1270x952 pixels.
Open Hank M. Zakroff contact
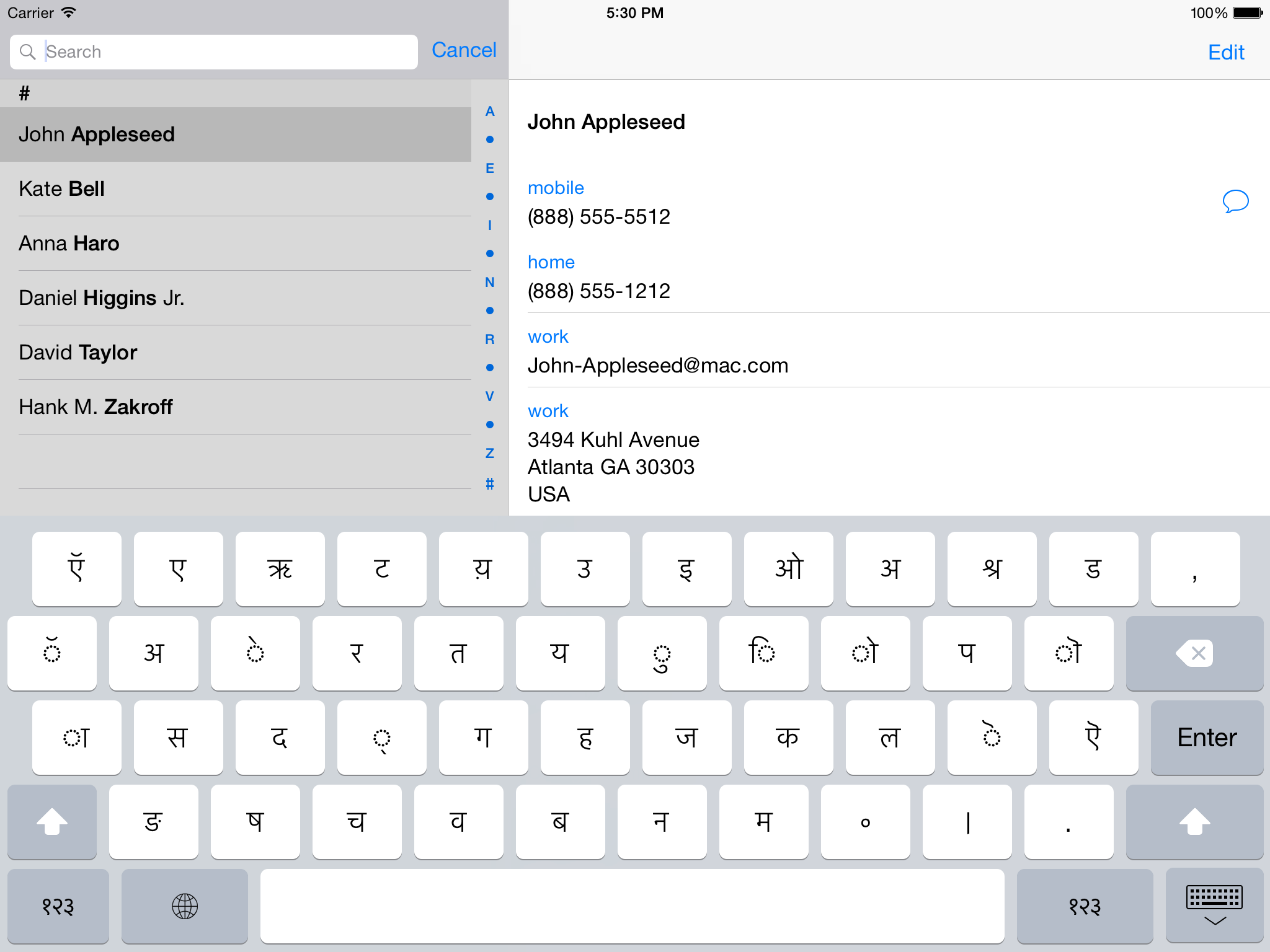pyautogui.click(x=236, y=407)
